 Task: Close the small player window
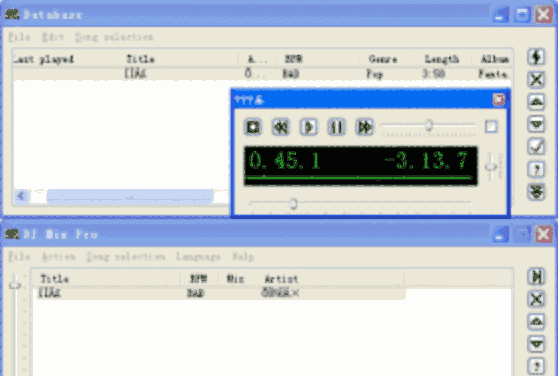499,100
